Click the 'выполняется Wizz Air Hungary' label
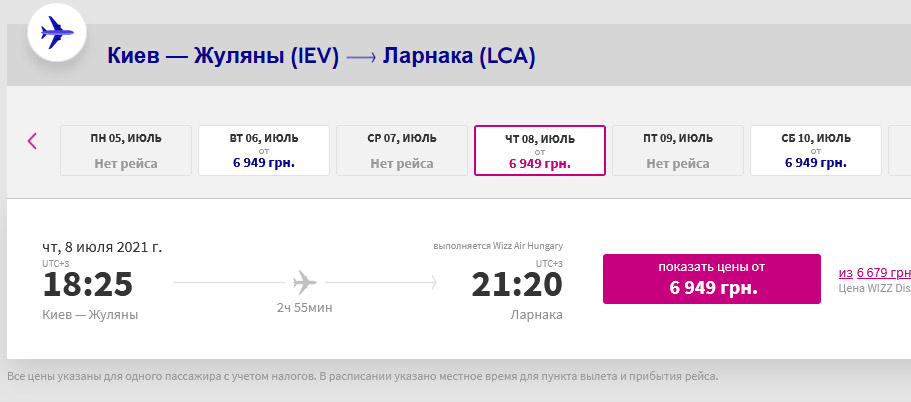 coord(498,246)
